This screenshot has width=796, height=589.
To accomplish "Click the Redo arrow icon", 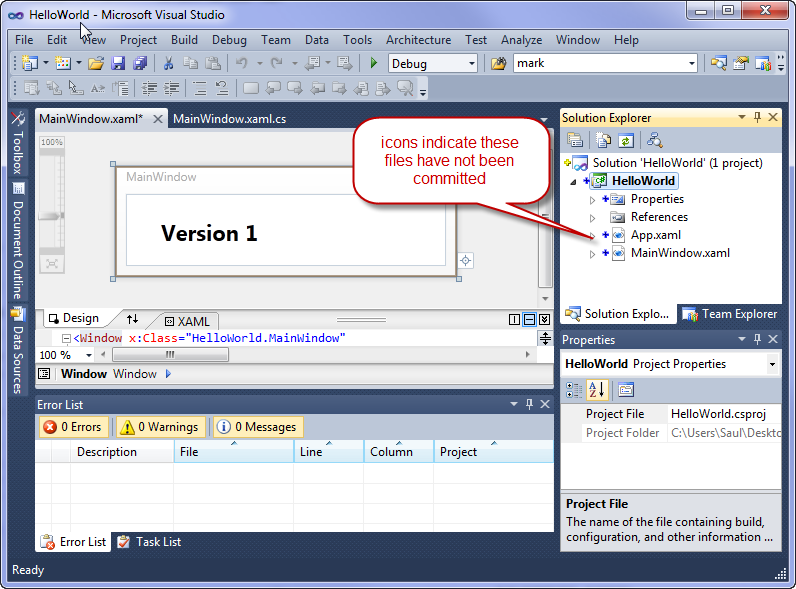I will click(277, 63).
